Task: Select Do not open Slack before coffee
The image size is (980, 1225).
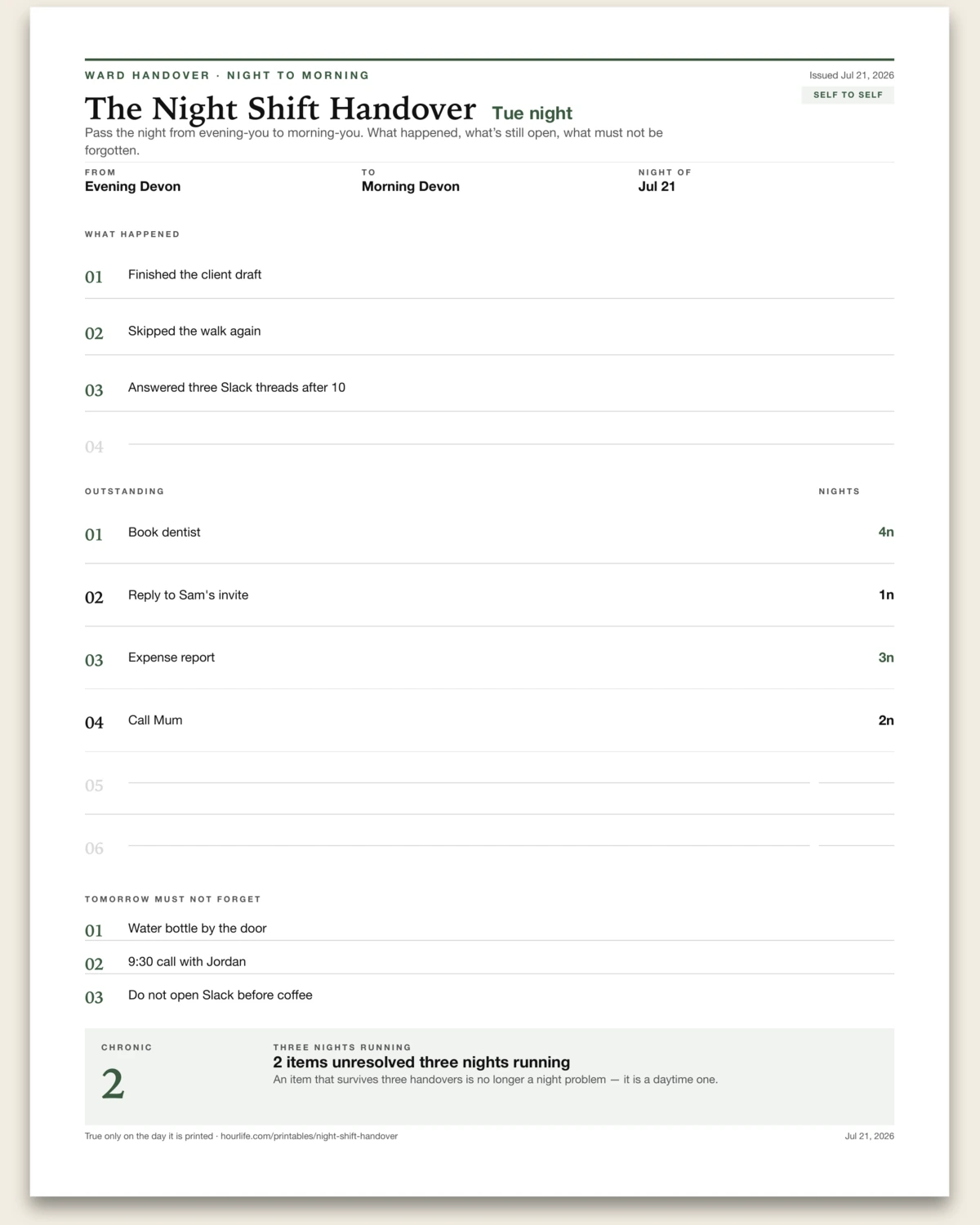Action: (x=220, y=995)
